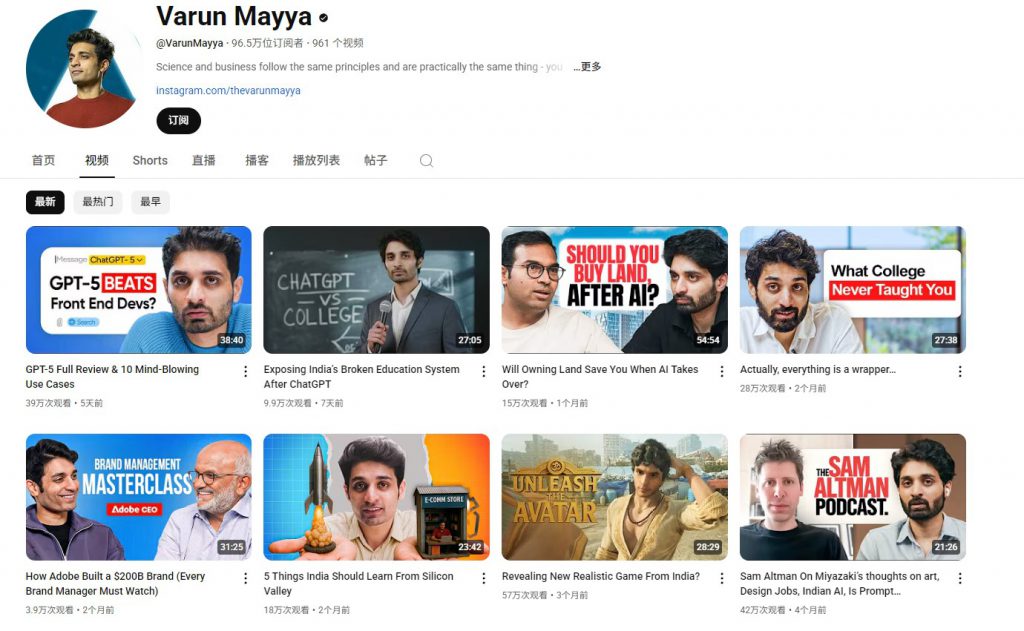The image size is (1024, 631).
Task: Click the 54:54 duration badge
Action: [708, 340]
